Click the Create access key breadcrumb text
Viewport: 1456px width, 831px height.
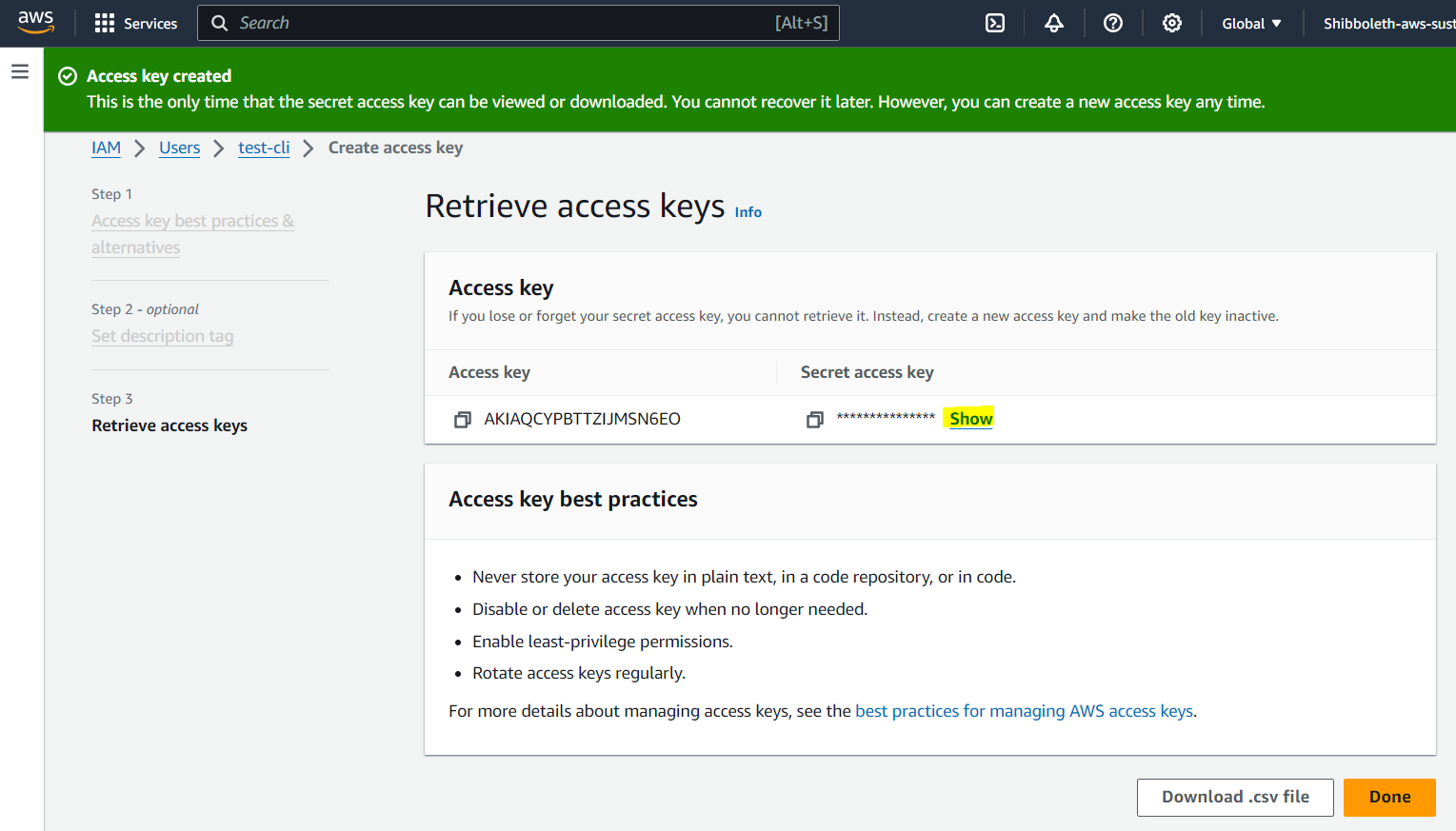point(395,148)
